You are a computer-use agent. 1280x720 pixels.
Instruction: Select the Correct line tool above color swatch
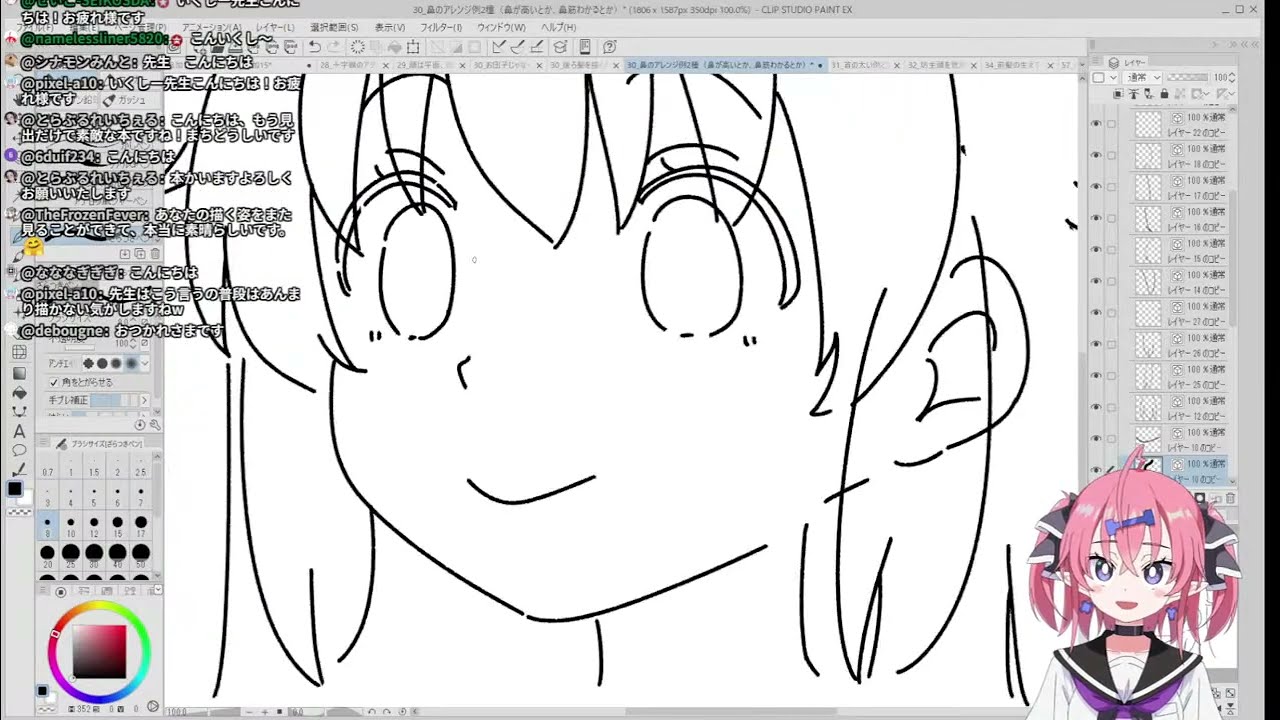(19, 468)
